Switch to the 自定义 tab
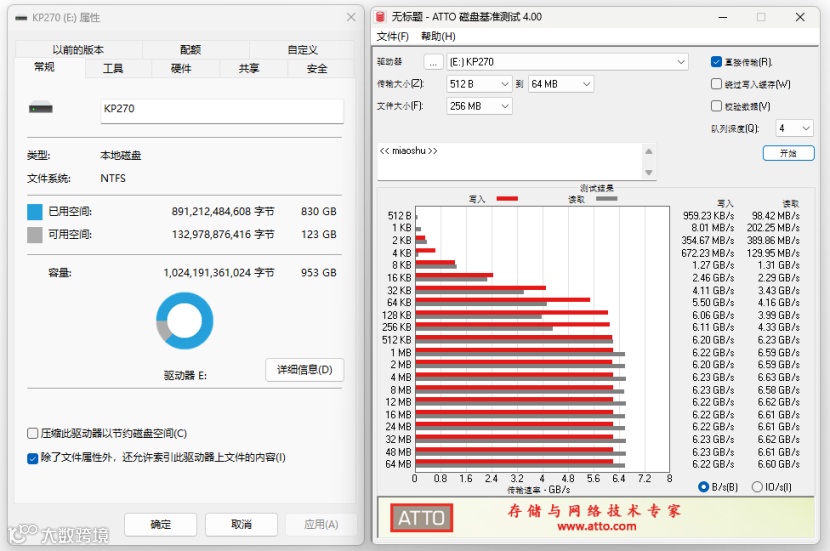 point(302,50)
